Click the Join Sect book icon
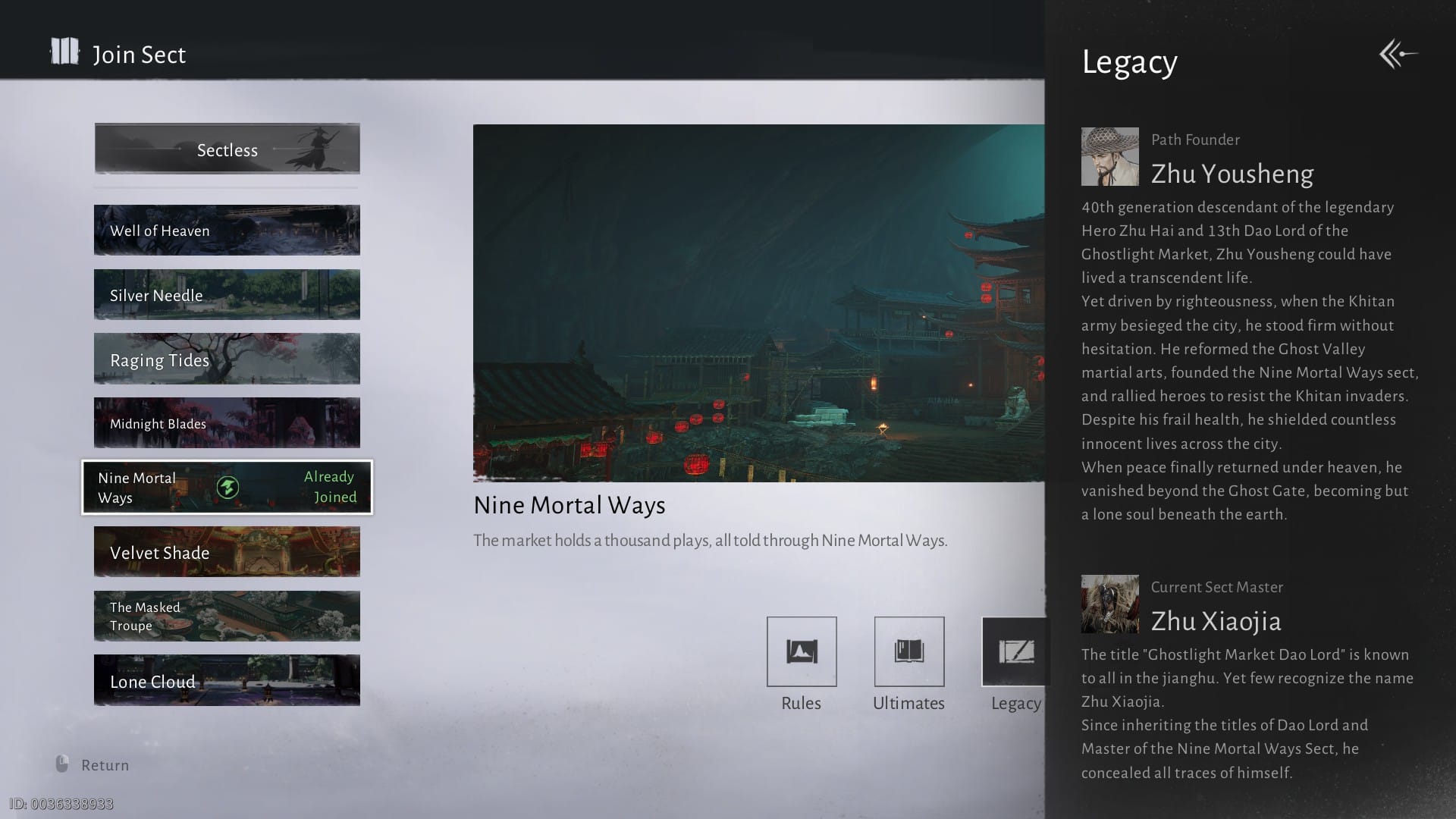The image size is (1456, 819). tap(64, 52)
